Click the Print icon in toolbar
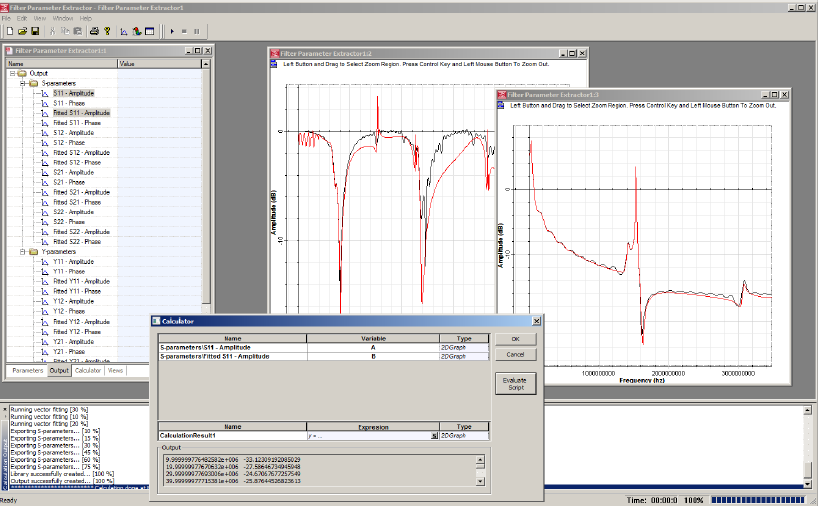818x507 pixels. point(93,31)
